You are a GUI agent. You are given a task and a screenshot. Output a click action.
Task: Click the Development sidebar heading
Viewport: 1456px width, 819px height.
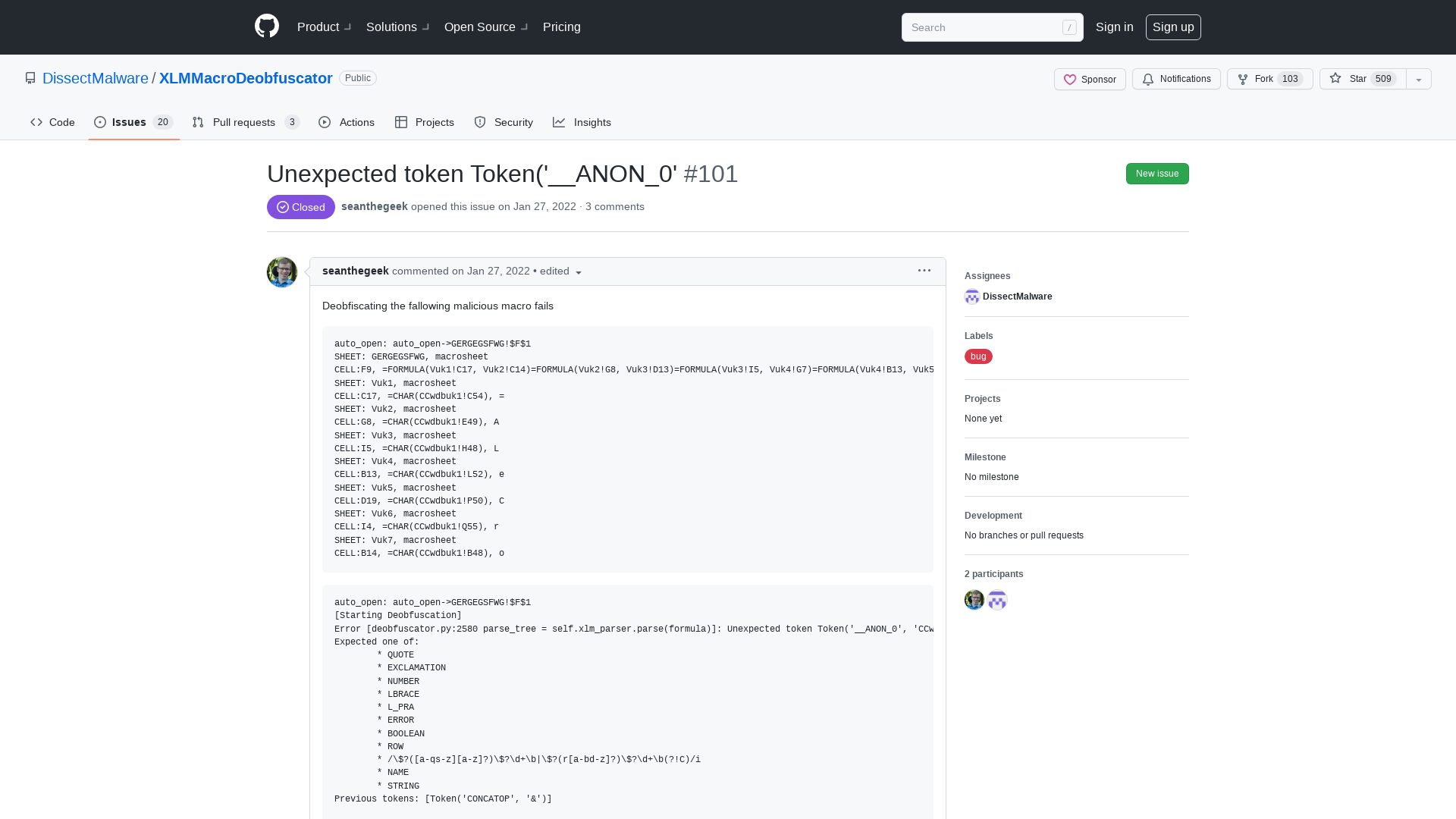(993, 516)
